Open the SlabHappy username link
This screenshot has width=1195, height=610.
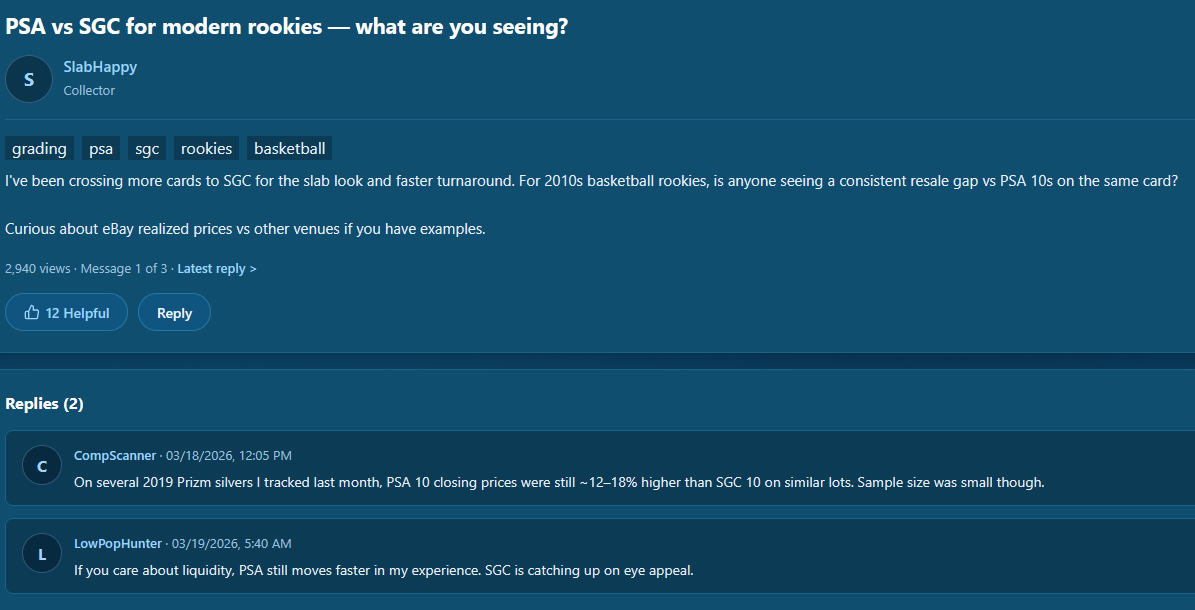pos(100,67)
